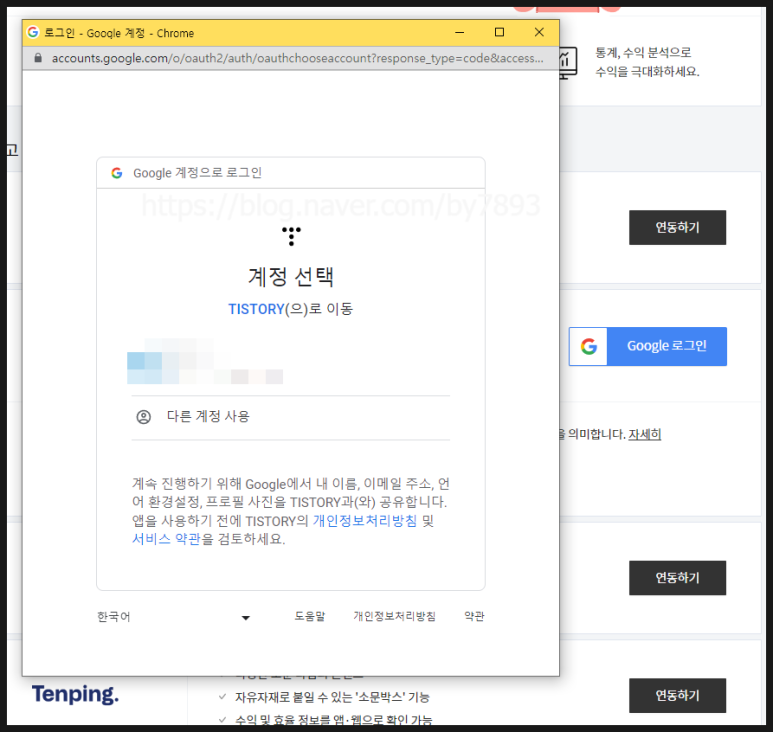Viewport: 773px width, 732px height.
Task: Click the 연동하기 button in the Tenping row
Action: [677, 696]
